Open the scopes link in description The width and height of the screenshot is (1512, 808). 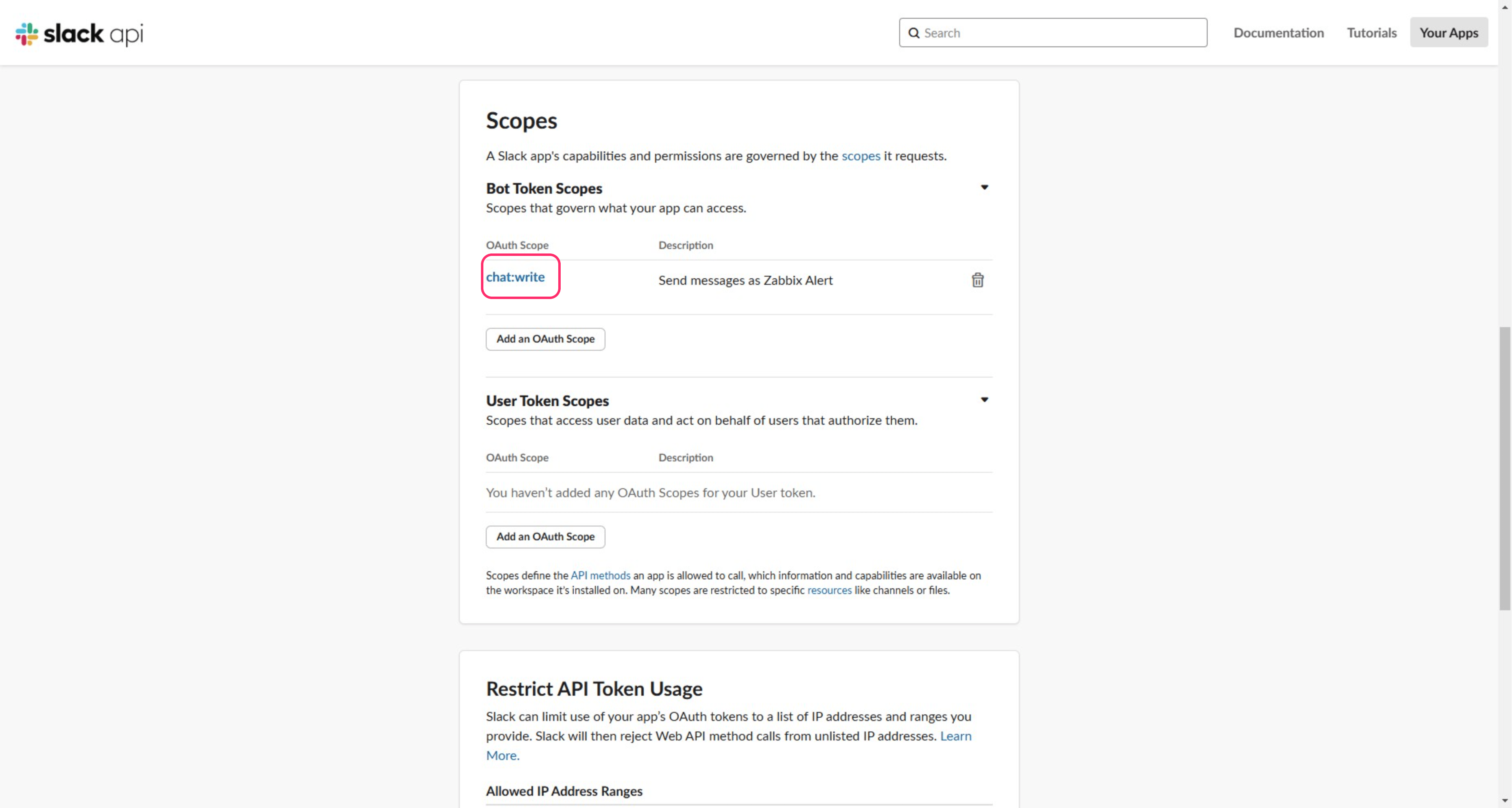[861, 155]
